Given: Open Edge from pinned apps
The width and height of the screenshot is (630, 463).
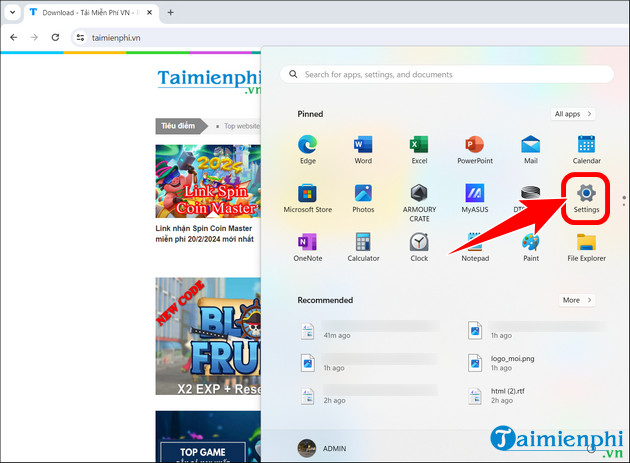Looking at the screenshot, I should pos(308,150).
